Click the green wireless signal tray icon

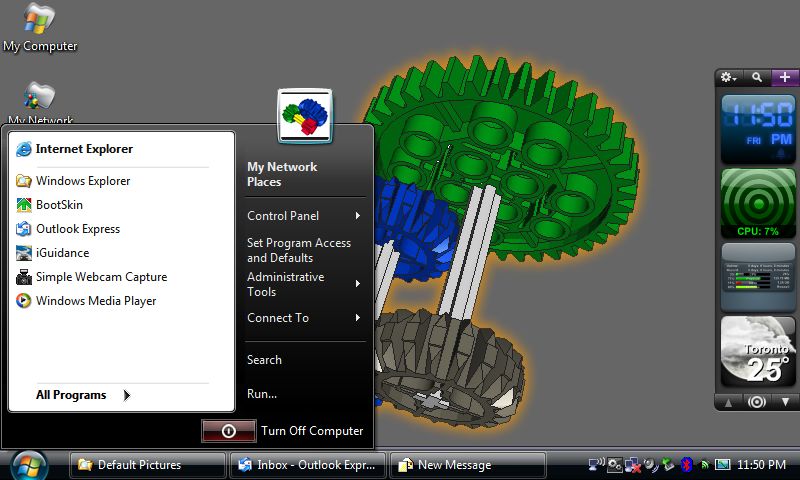(705, 465)
